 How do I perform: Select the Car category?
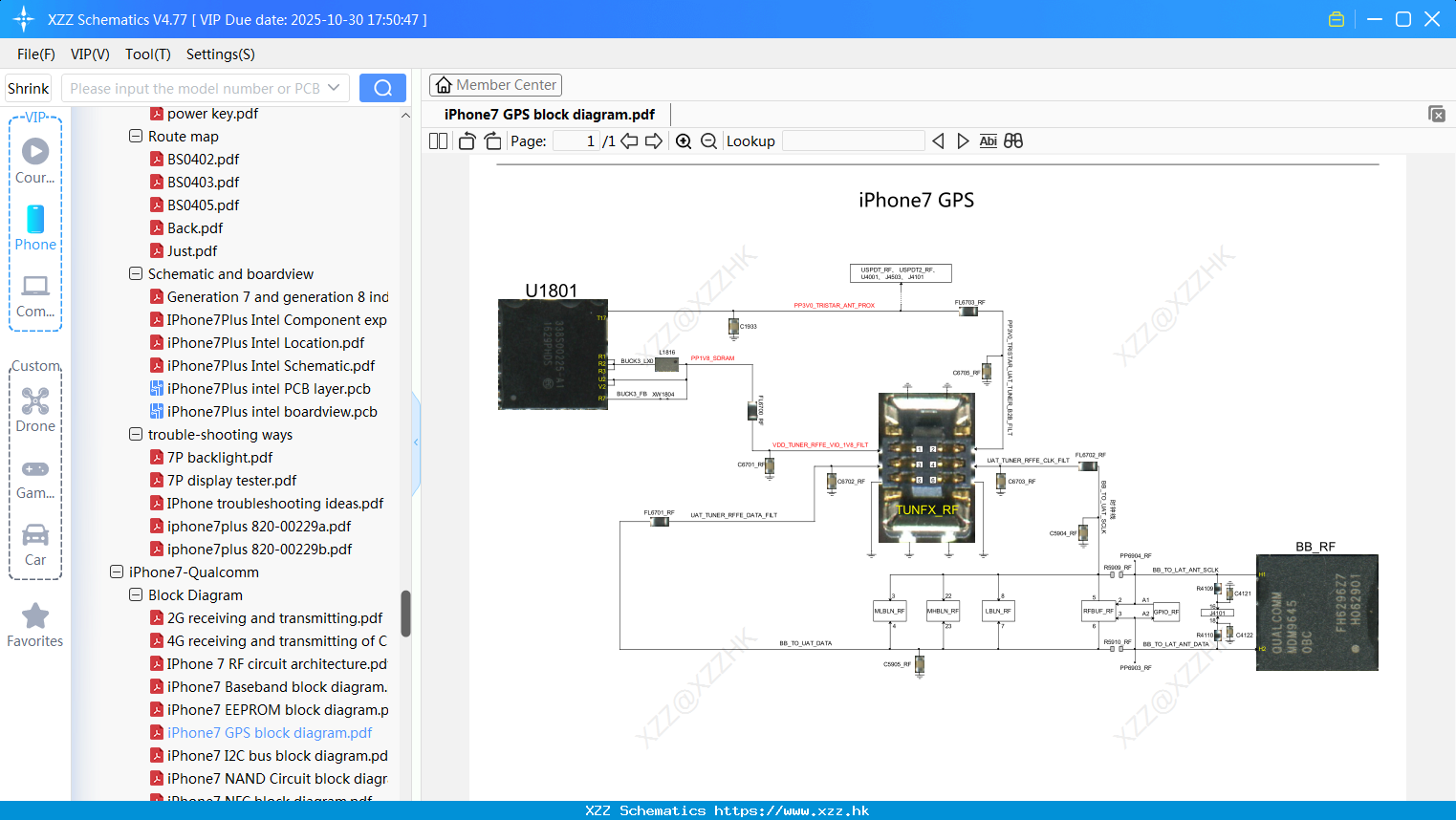35,545
